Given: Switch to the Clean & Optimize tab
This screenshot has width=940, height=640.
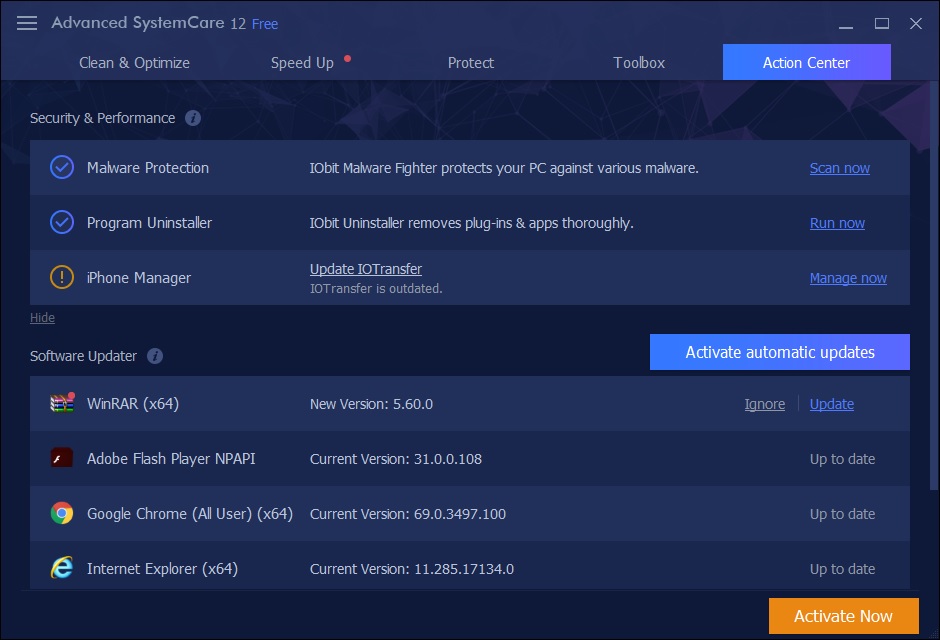Looking at the screenshot, I should click(x=134, y=62).
